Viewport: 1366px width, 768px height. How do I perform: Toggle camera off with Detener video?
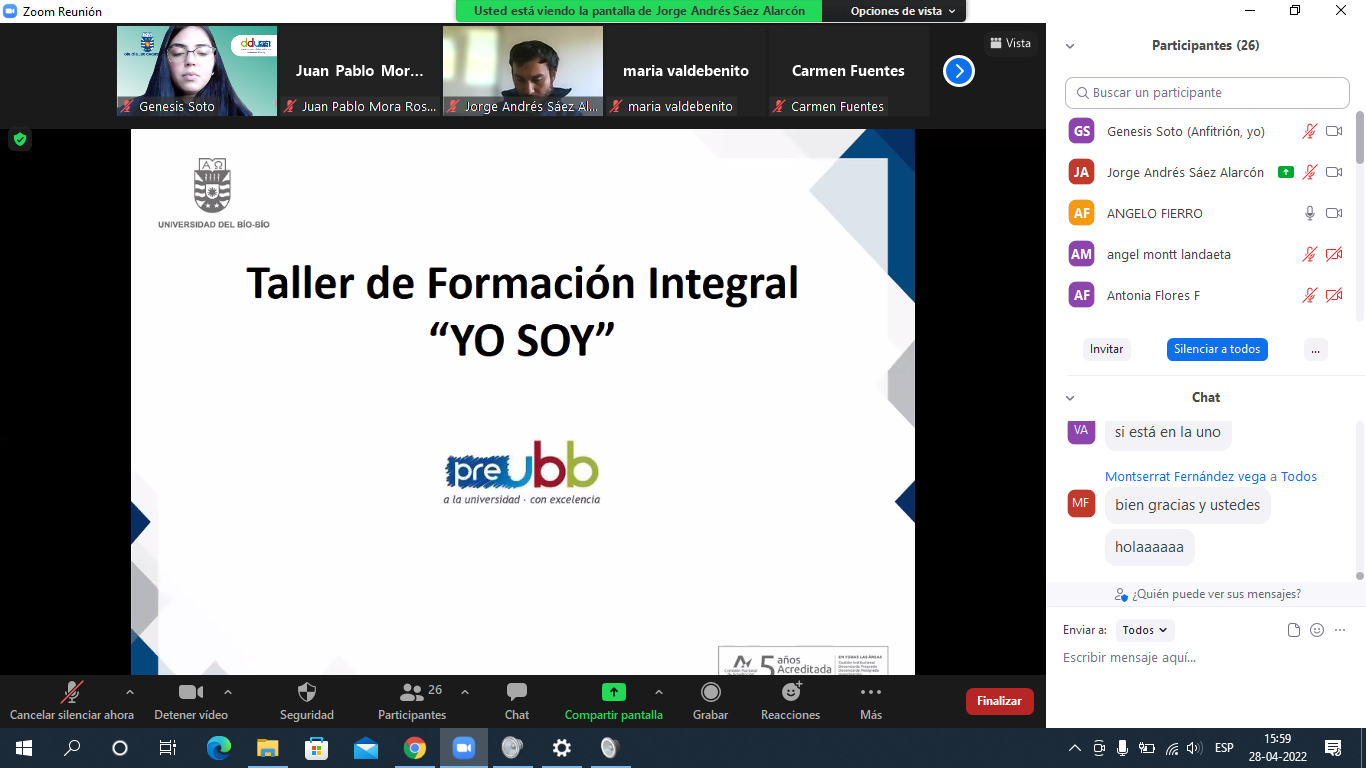click(x=190, y=692)
